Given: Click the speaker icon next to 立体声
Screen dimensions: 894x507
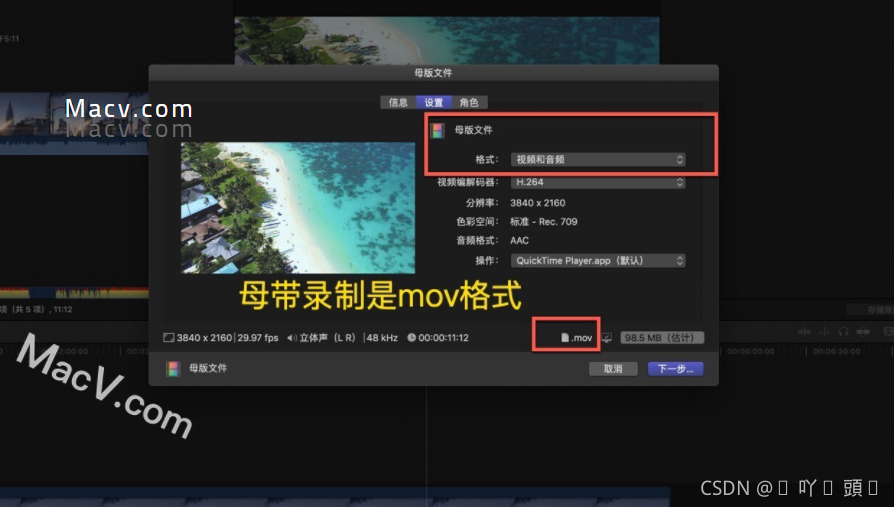Looking at the screenshot, I should tap(292, 338).
